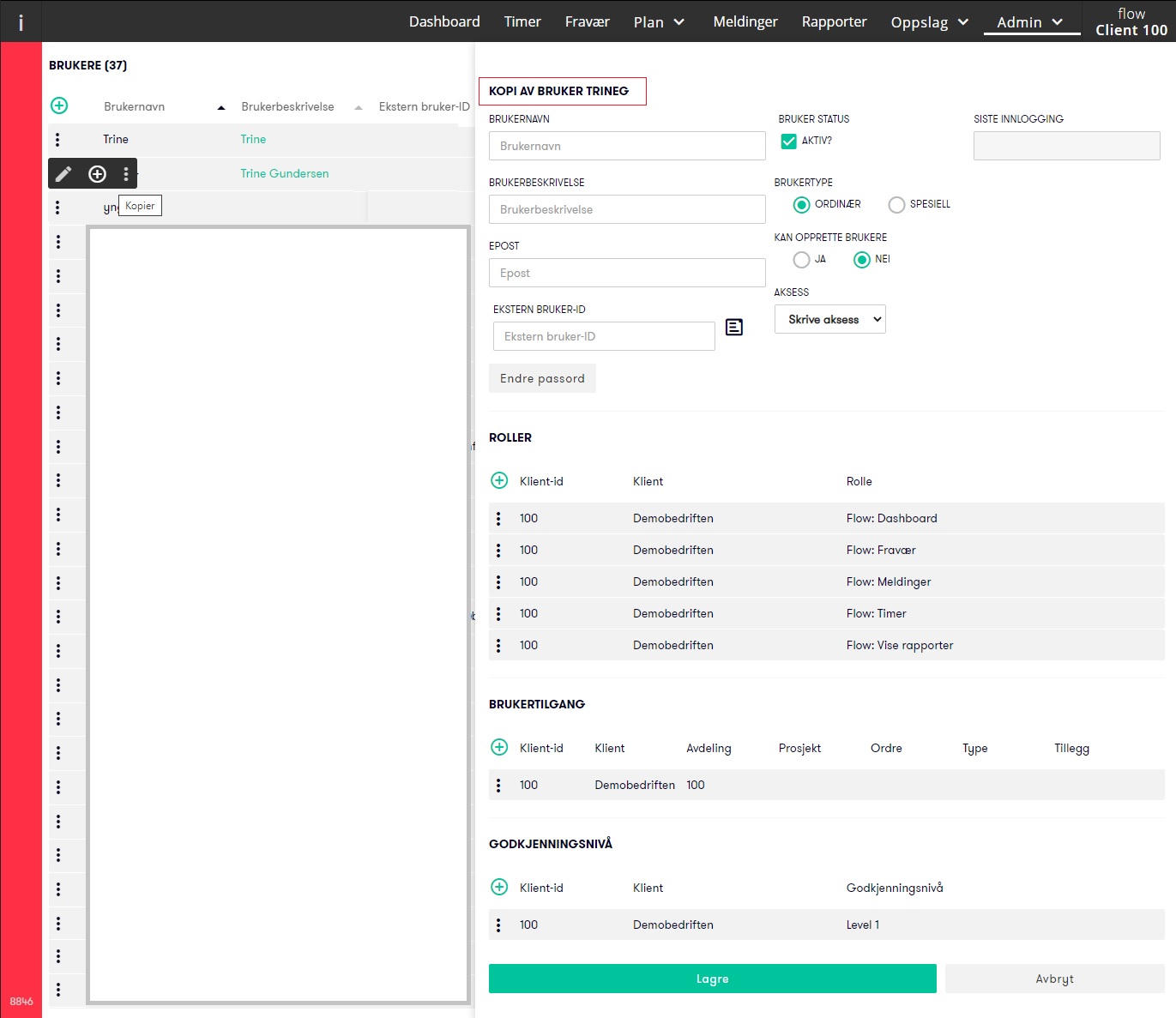The width and height of the screenshot is (1176, 1018).
Task: Open row menu for the Level 1 approval row
Action: point(498,925)
